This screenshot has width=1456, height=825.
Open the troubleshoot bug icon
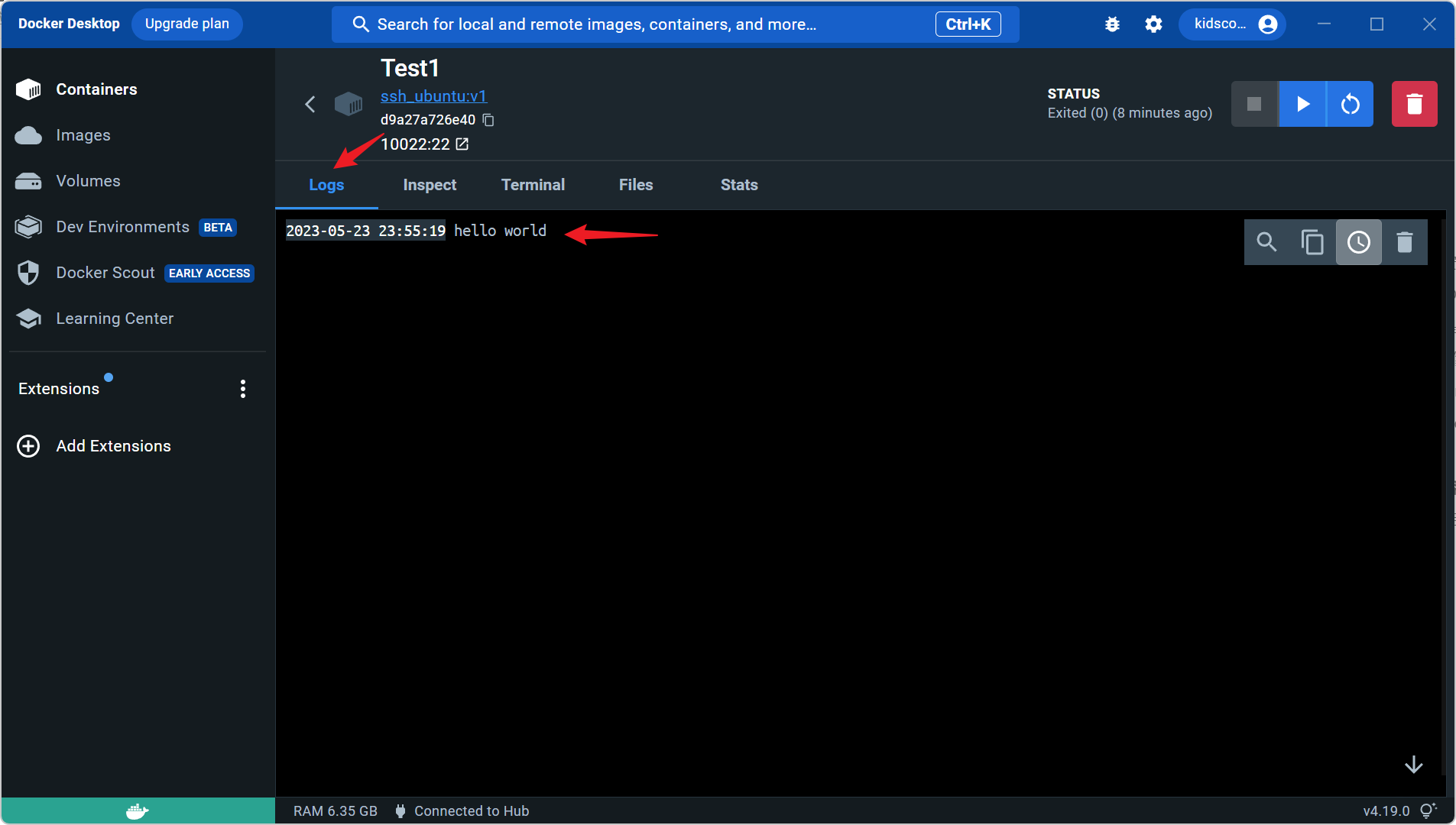1112,24
